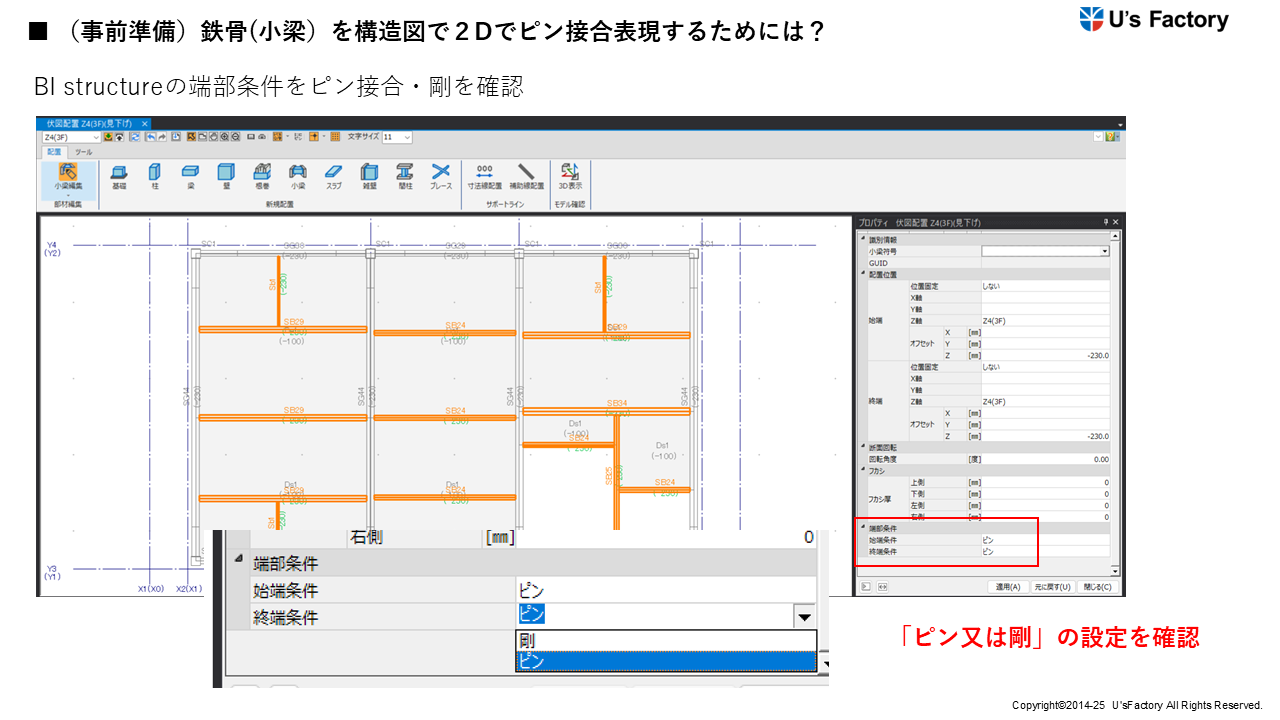Open the 3D表示 model view
Viewport: 1280px width, 720px height.
point(570,177)
